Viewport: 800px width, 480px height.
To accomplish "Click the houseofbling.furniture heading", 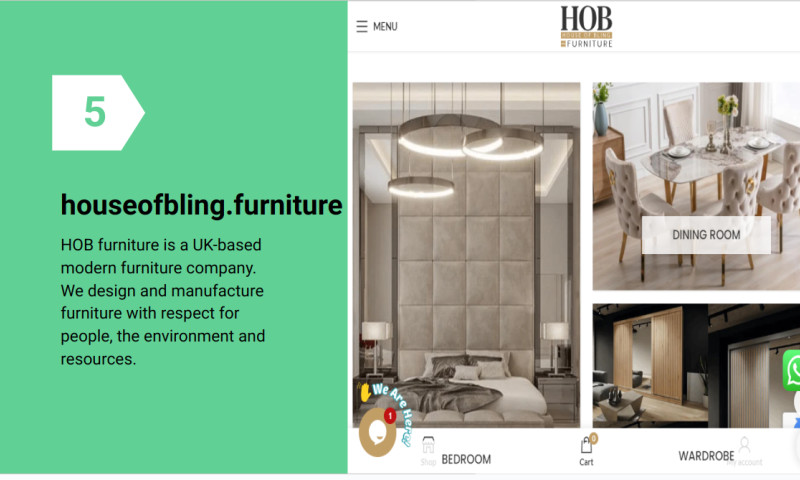I will [202, 205].
